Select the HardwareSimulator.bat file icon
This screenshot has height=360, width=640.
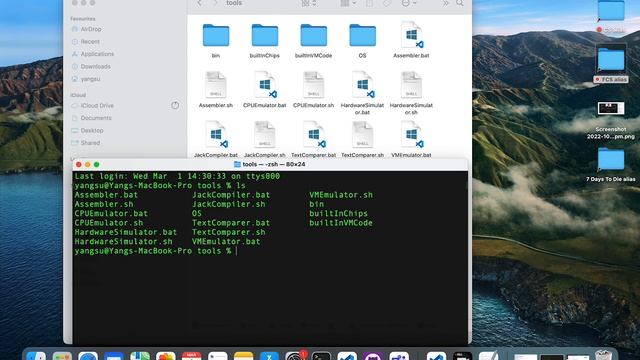[362, 85]
